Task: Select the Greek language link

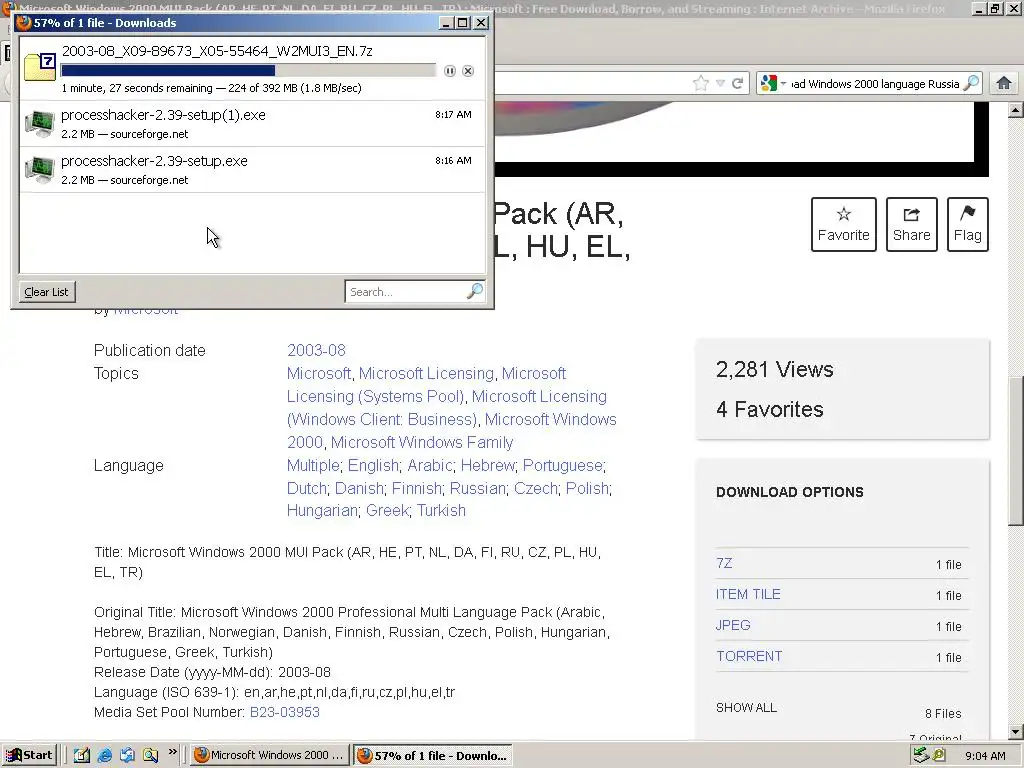Action: [x=387, y=511]
